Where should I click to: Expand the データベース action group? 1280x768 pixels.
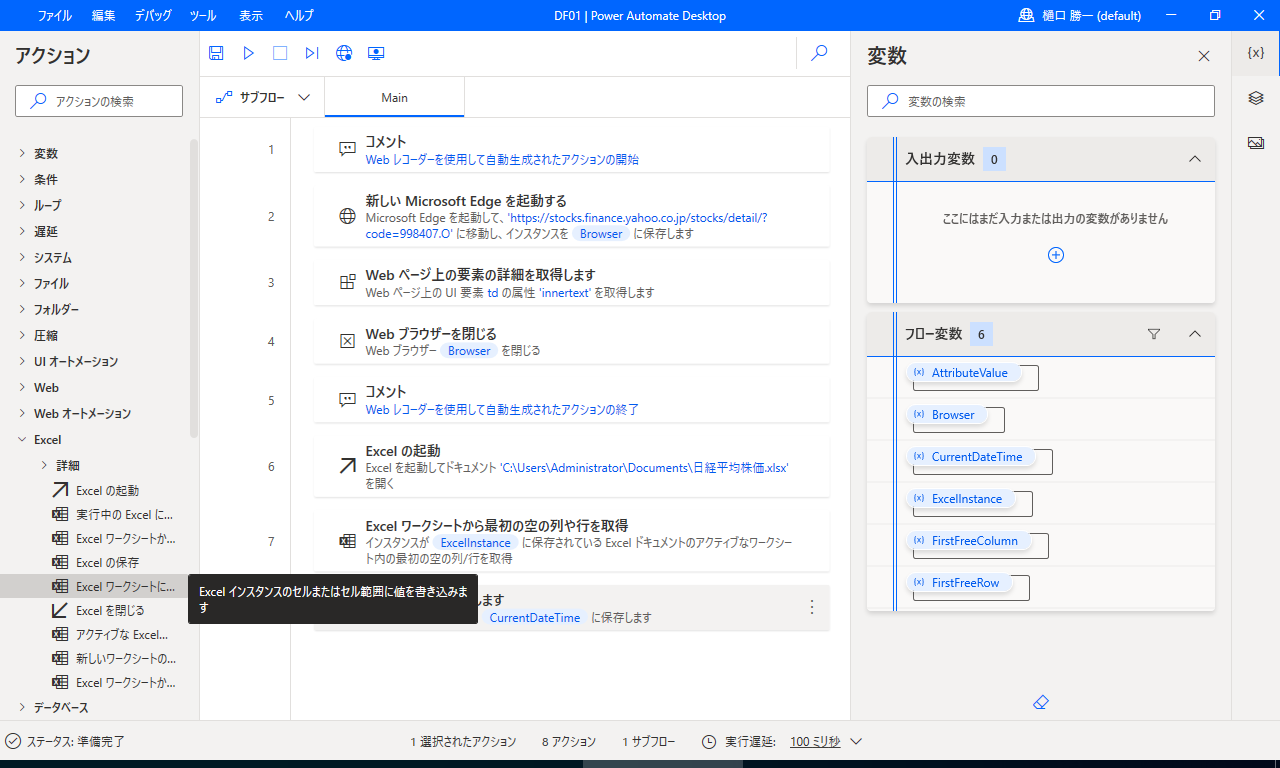point(22,707)
